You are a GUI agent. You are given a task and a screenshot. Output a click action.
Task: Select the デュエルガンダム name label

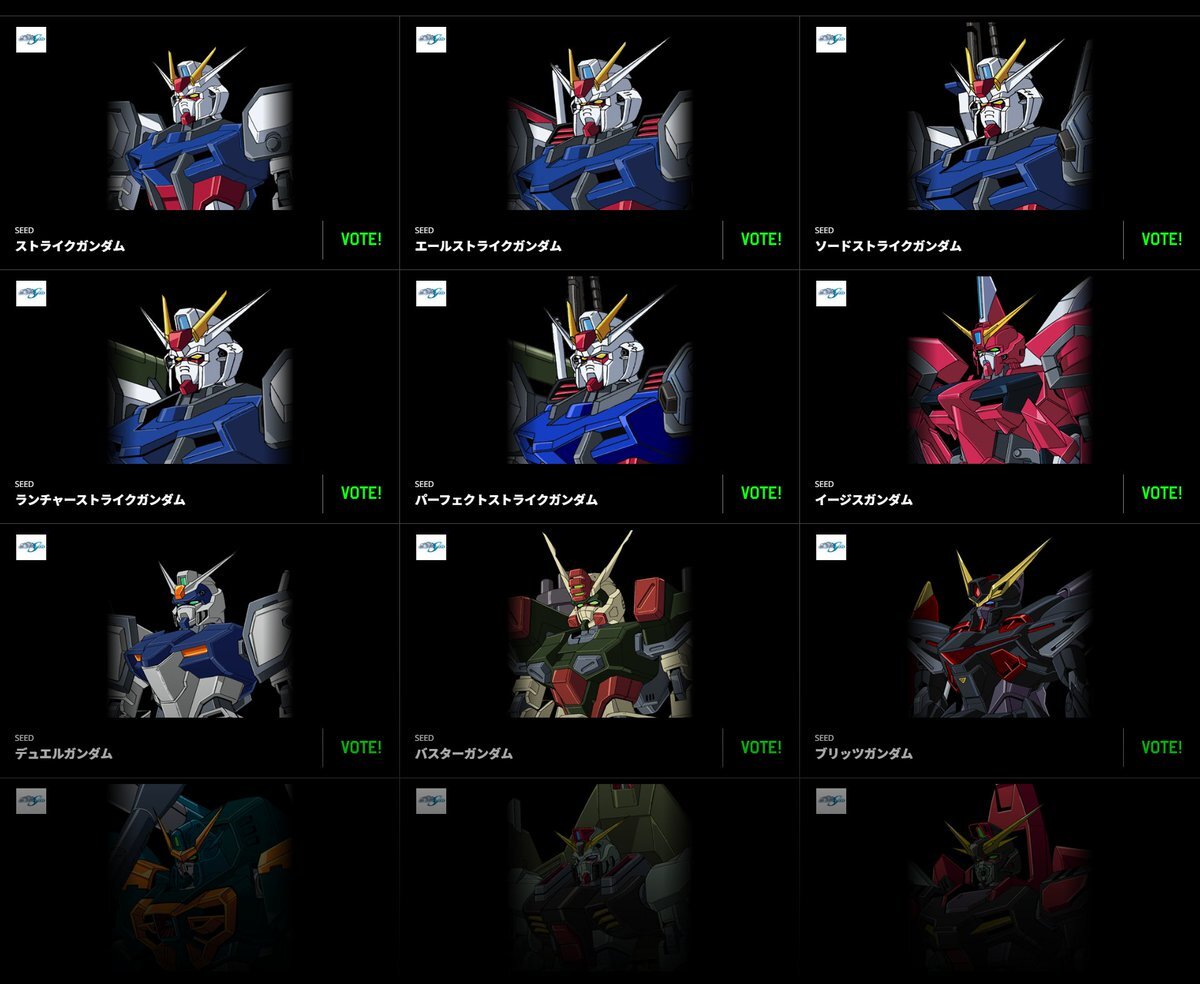[64, 754]
